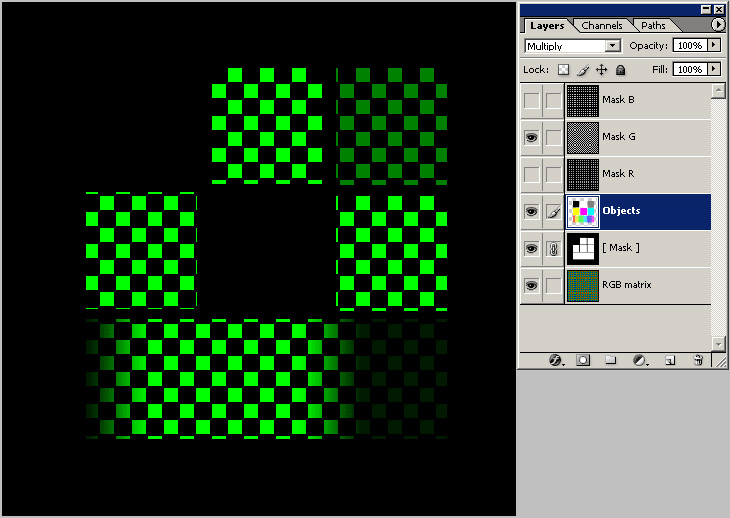Click the Opacity 100% value field

click(x=690, y=45)
